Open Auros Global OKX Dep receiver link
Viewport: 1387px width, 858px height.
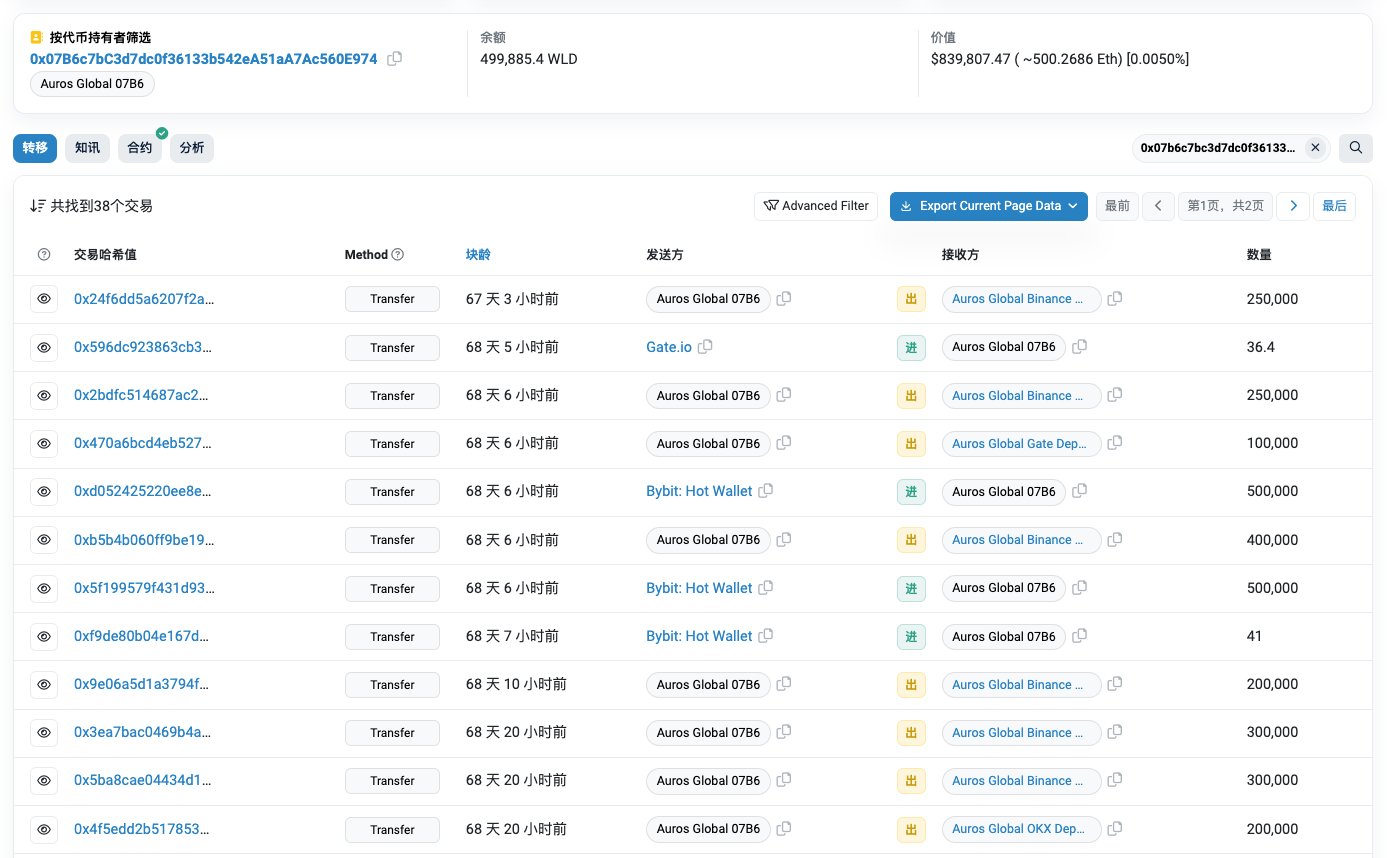1021,829
